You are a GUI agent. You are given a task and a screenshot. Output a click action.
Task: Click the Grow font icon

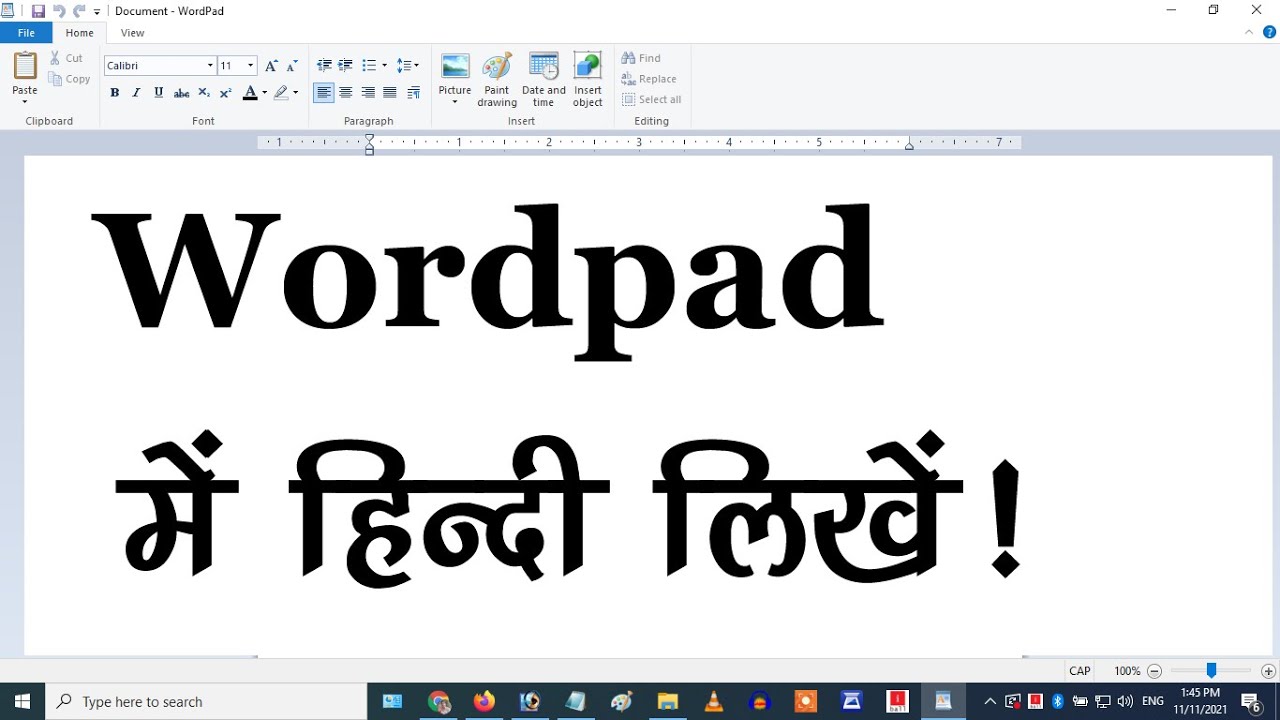pyautogui.click(x=271, y=66)
